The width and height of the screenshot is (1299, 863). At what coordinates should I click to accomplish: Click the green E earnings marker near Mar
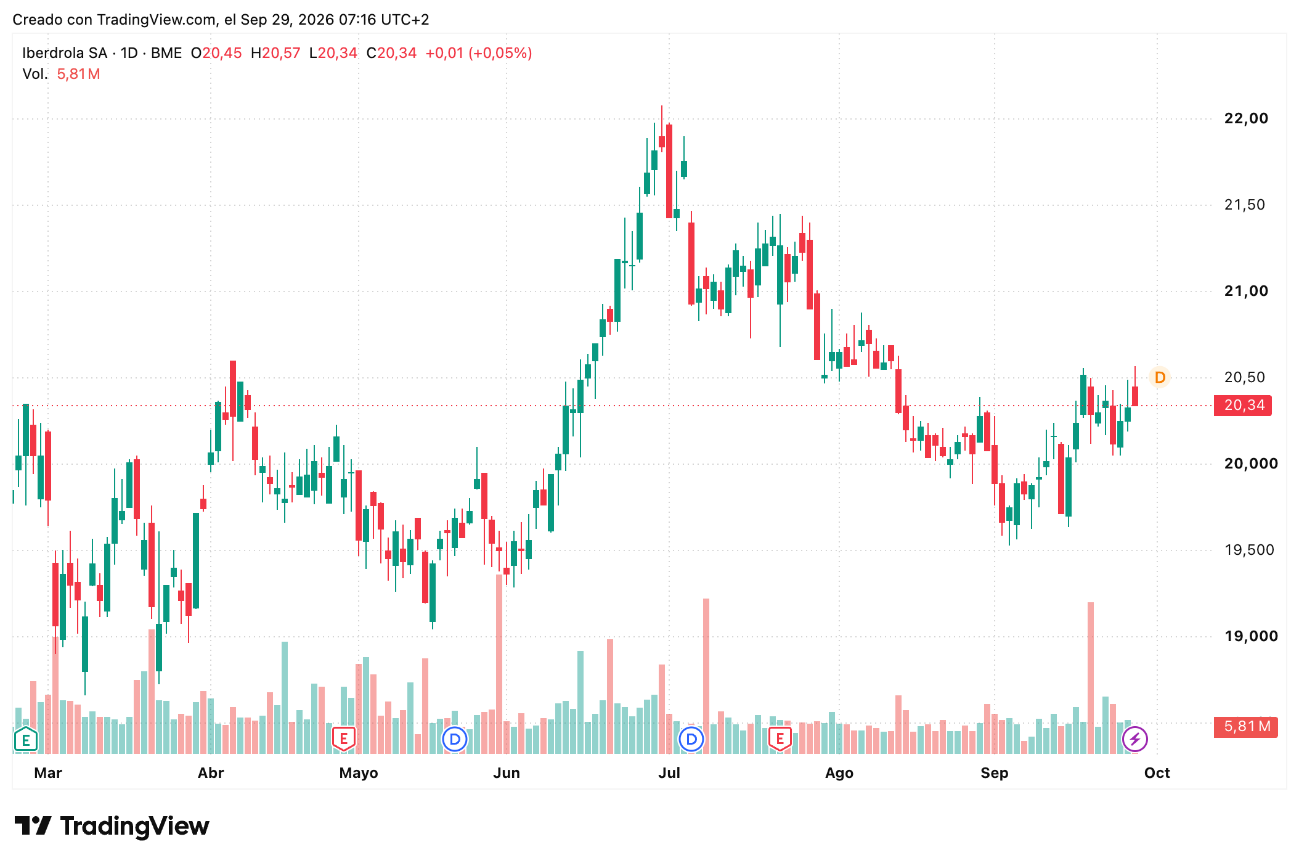click(25, 739)
